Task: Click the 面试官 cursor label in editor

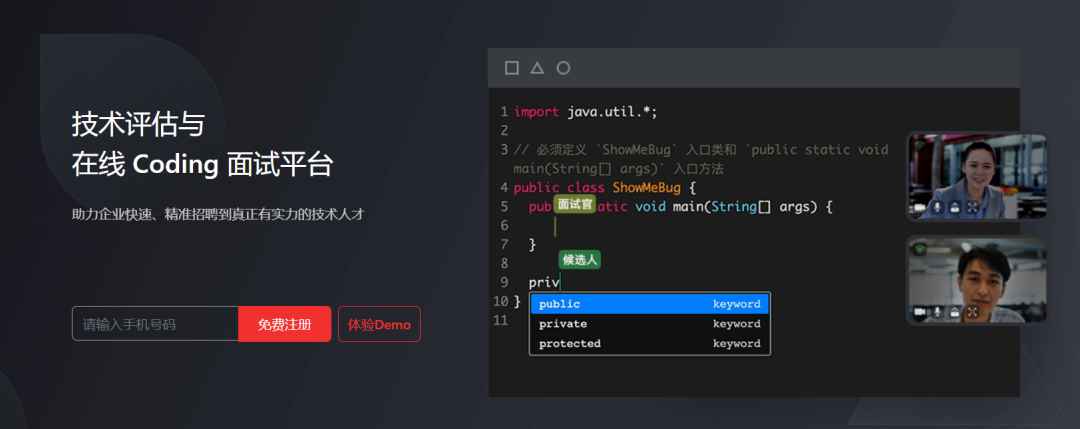Action: (x=574, y=205)
